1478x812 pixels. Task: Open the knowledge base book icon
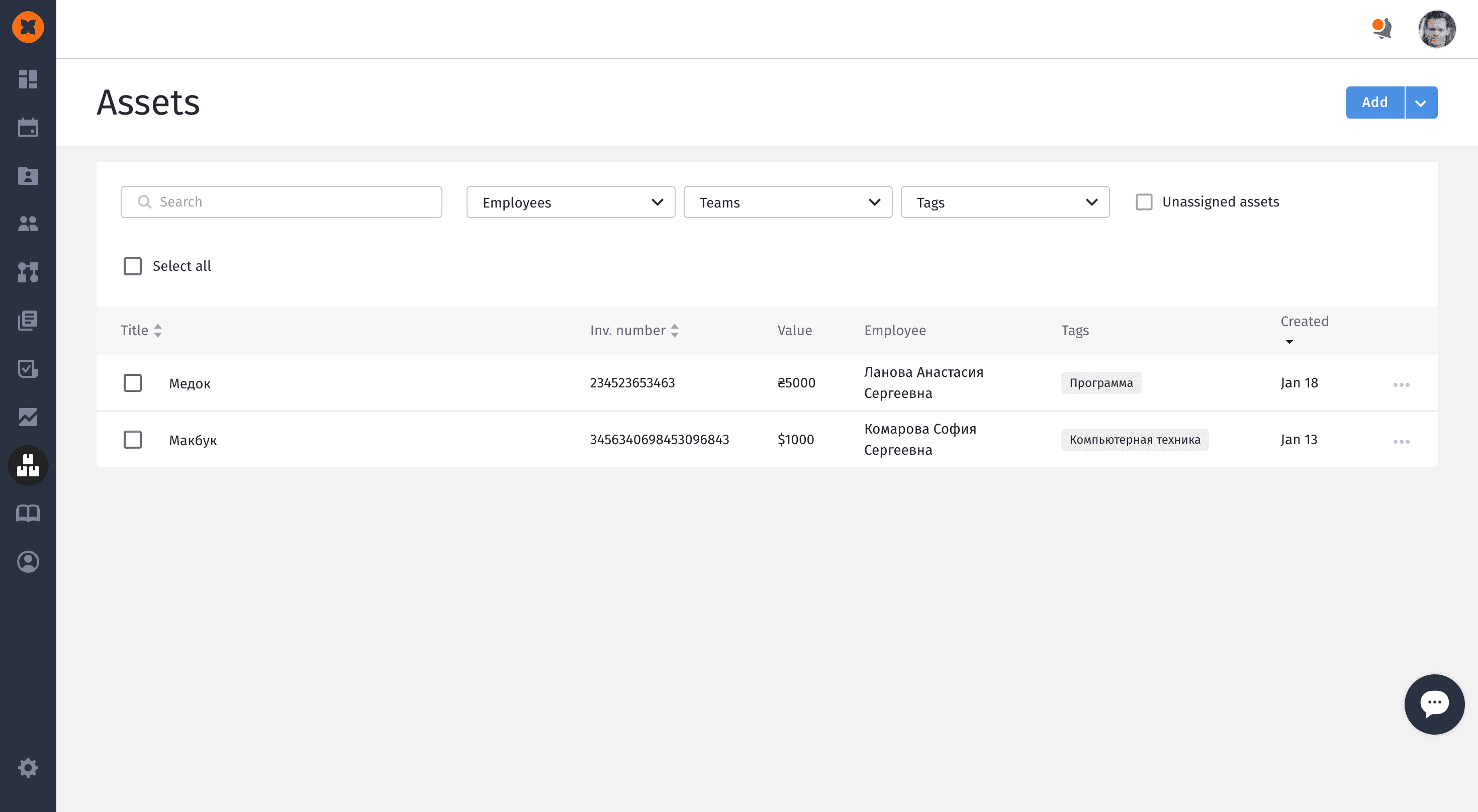pyautogui.click(x=28, y=513)
